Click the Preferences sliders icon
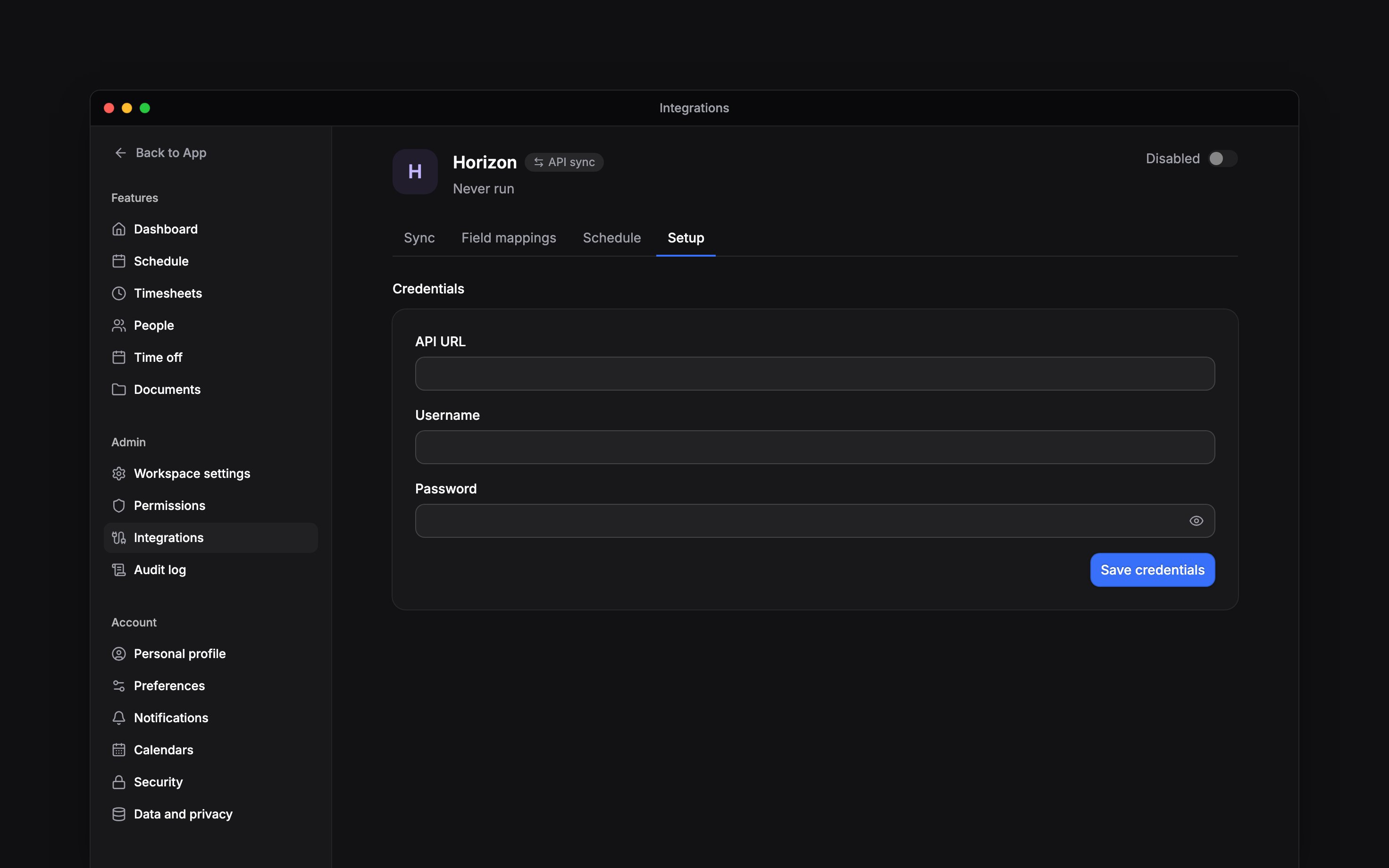The height and width of the screenshot is (868, 1389). click(119, 686)
